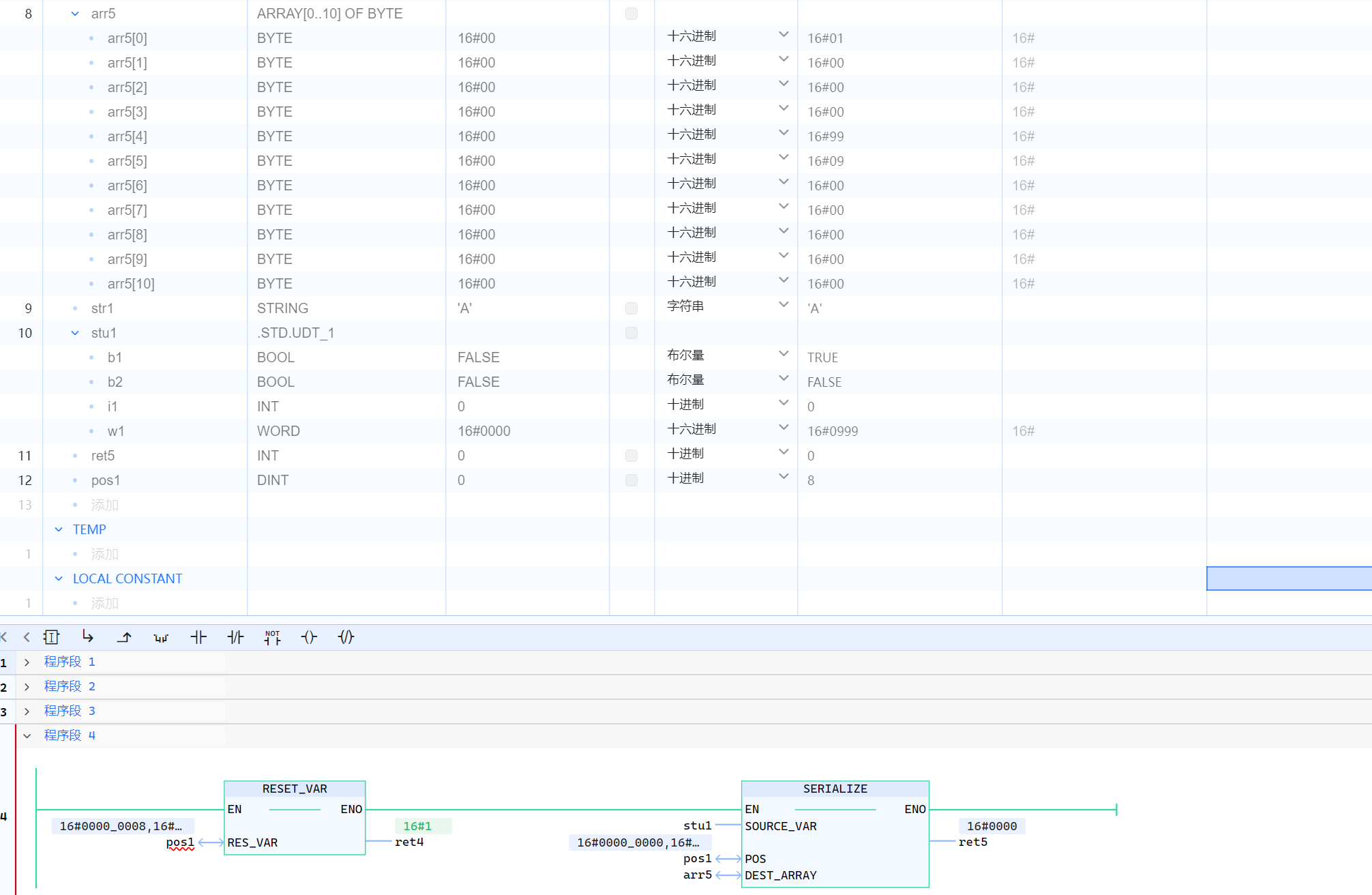This screenshot has width=1372, height=895.
Task: Collapse the stu1 structure tree node
Action: point(75,333)
